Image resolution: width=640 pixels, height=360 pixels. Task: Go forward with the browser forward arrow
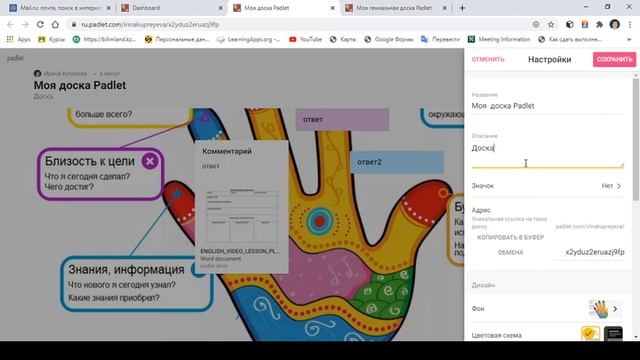click(x=25, y=24)
